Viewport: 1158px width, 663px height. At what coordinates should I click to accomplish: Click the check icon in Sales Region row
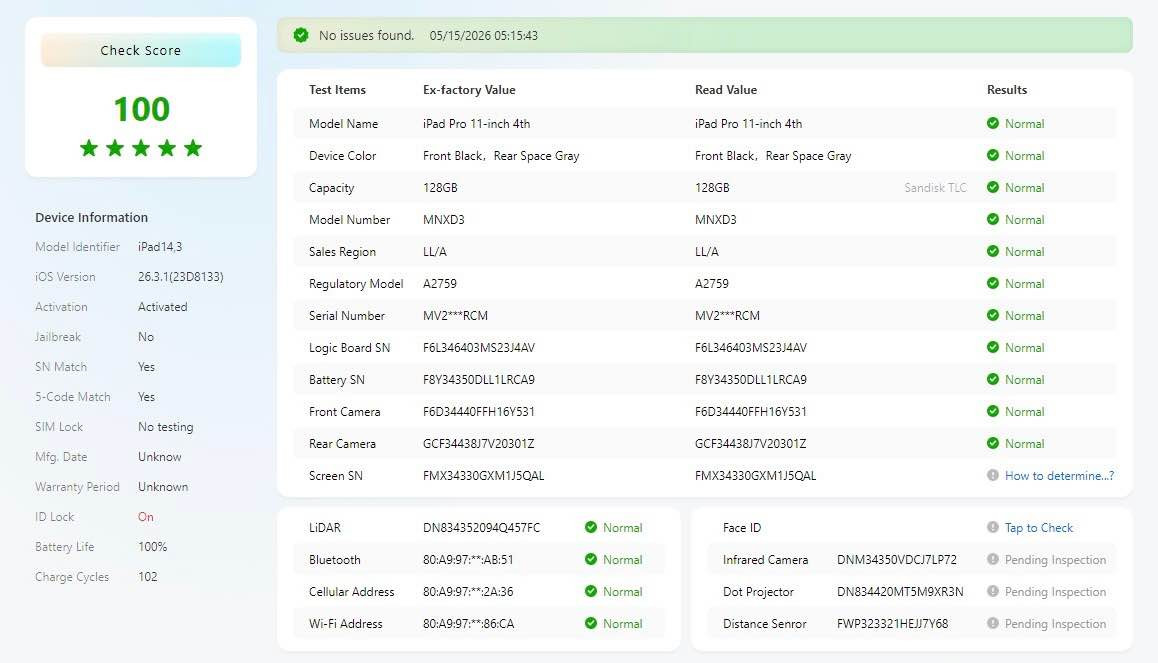(x=993, y=251)
